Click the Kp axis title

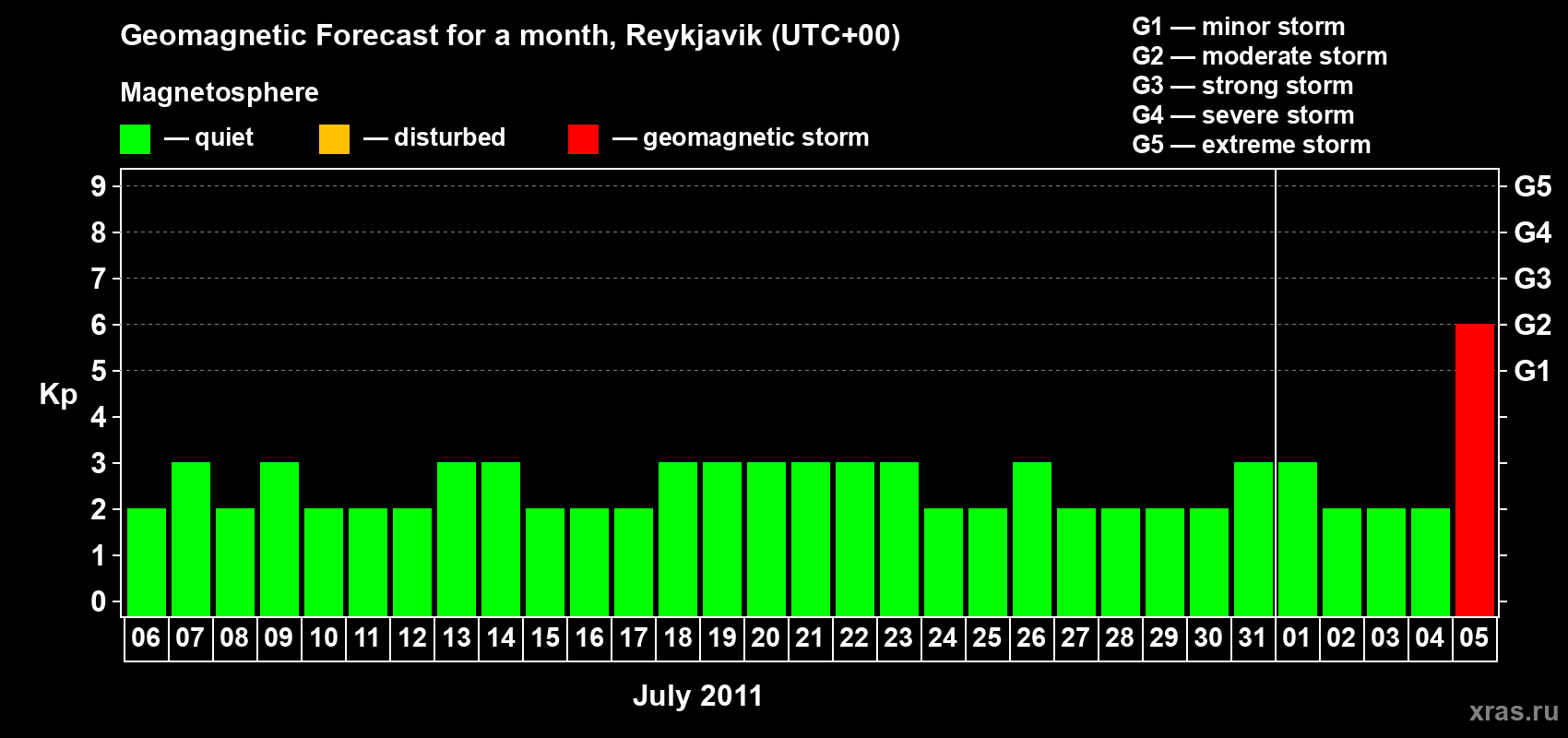[x=58, y=394]
